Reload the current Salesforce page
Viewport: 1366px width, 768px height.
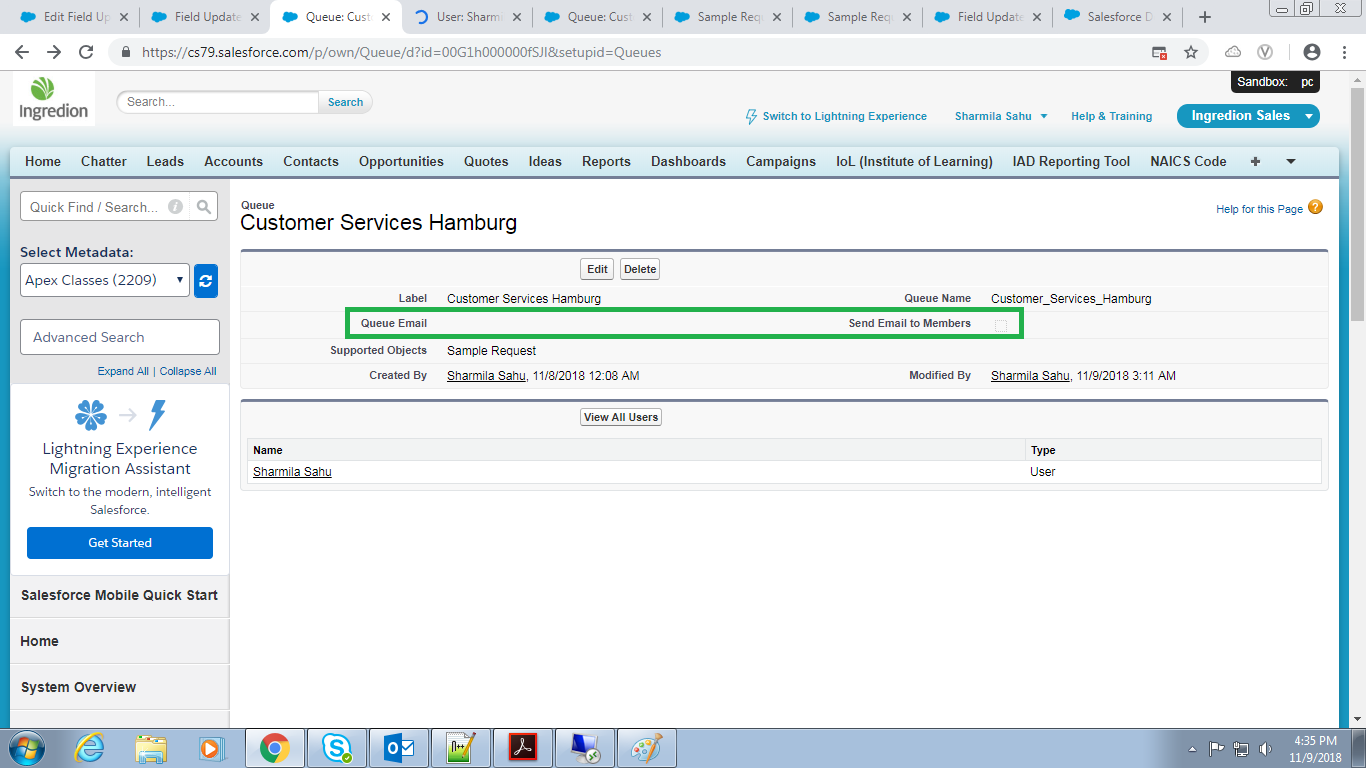pyautogui.click(x=86, y=52)
